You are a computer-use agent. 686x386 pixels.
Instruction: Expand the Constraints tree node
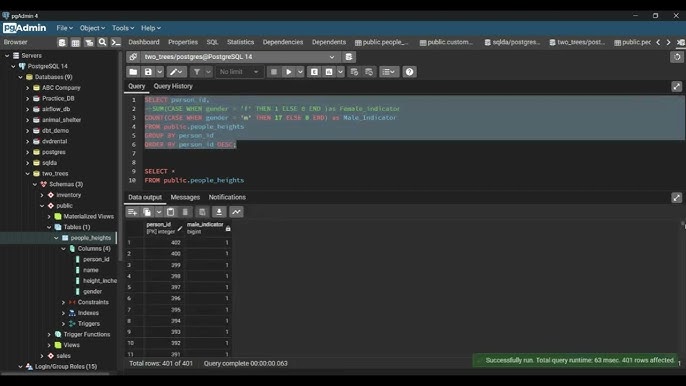[x=63, y=302]
